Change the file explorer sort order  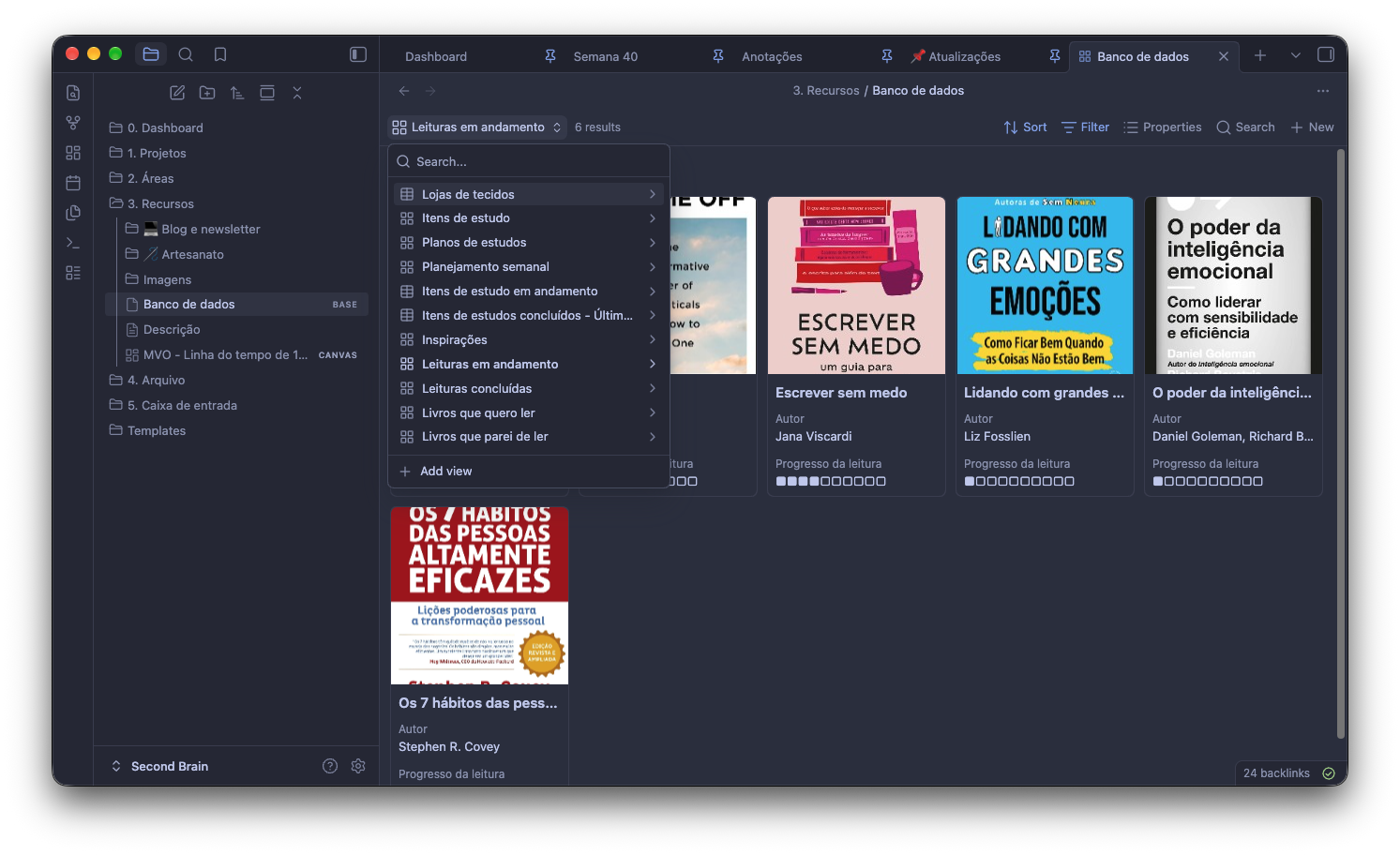(x=237, y=93)
